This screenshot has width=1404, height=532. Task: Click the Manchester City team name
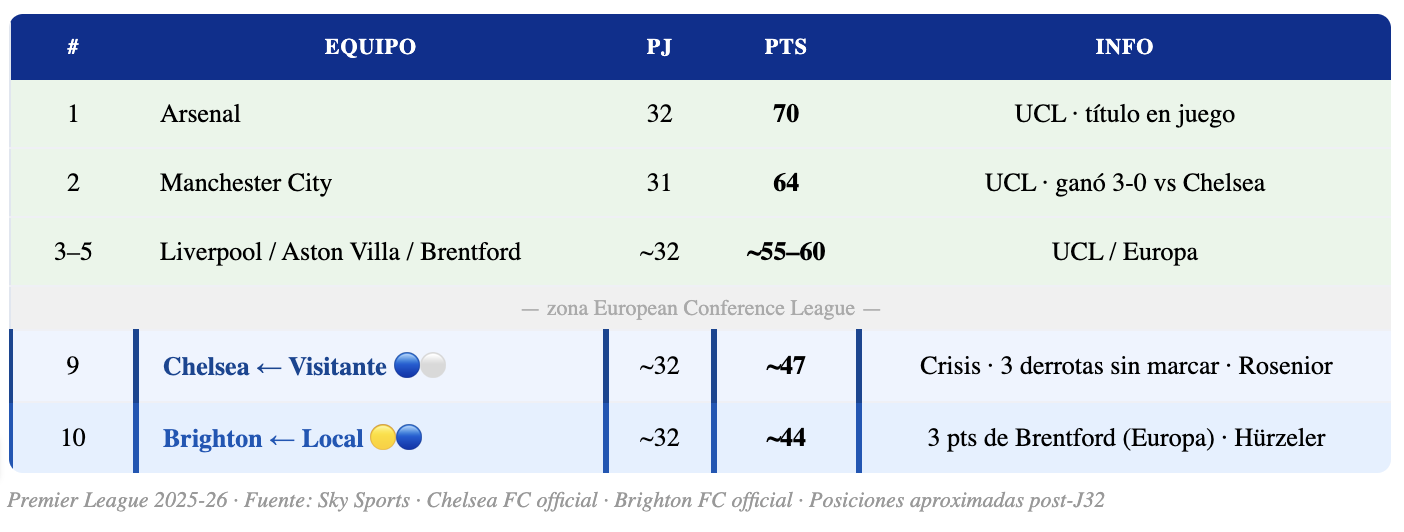tap(246, 183)
